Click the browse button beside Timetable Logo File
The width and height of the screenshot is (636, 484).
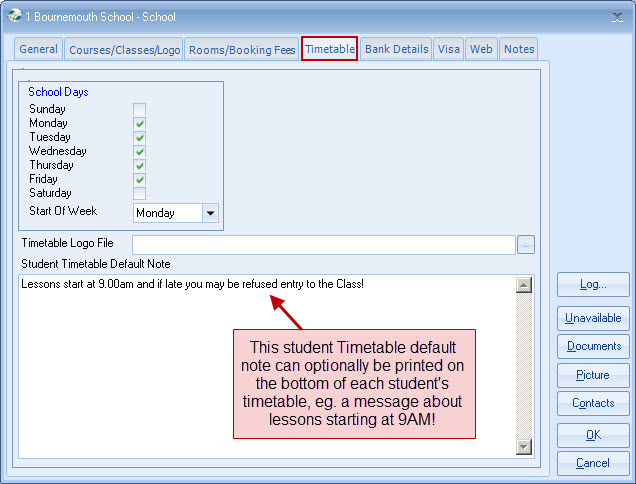coord(526,244)
